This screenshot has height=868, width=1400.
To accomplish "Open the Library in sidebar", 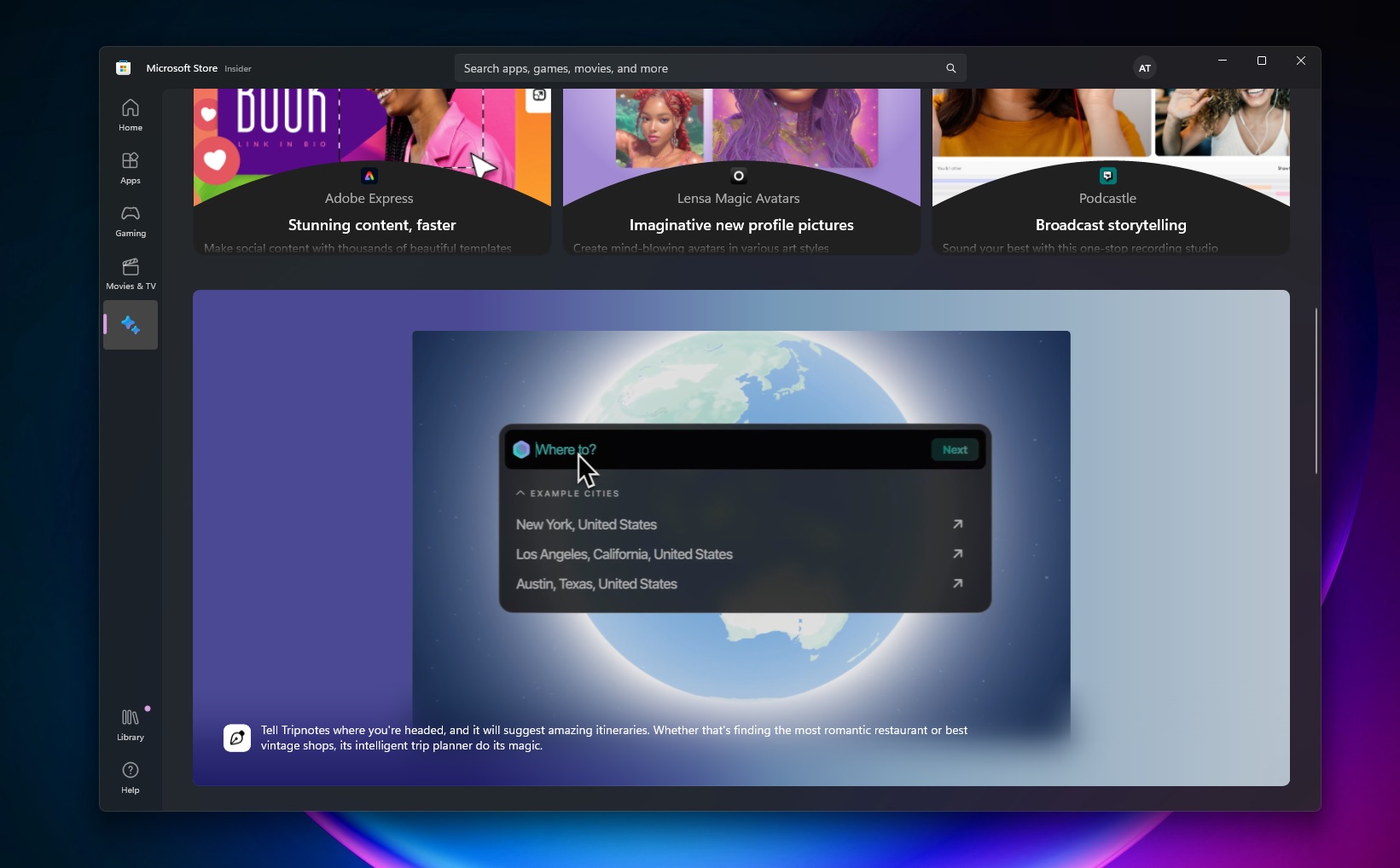I will (x=131, y=725).
